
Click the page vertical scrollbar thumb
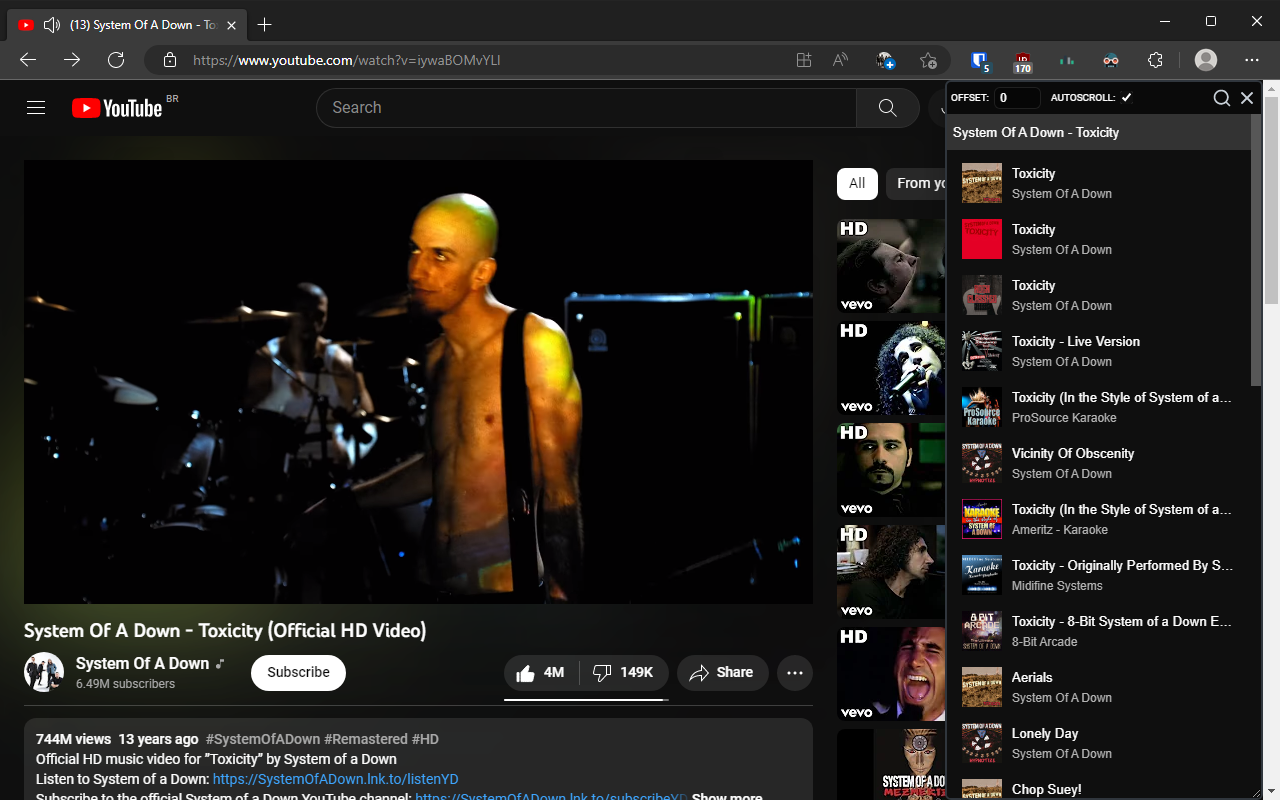coord(1271,200)
